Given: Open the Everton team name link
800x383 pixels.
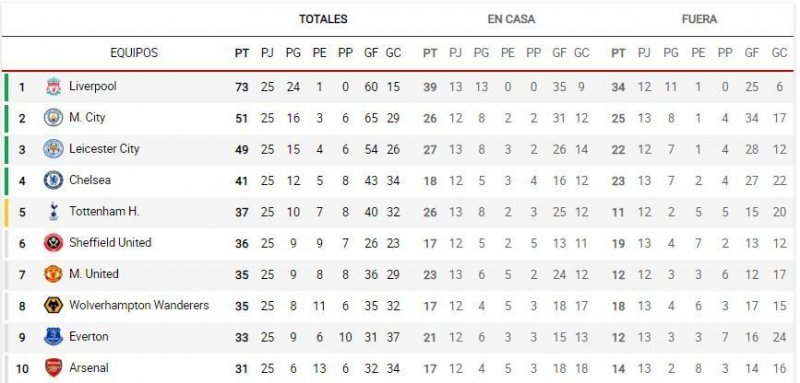Looking at the screenshot, I should pyautogui.click(x=89, y=337).
